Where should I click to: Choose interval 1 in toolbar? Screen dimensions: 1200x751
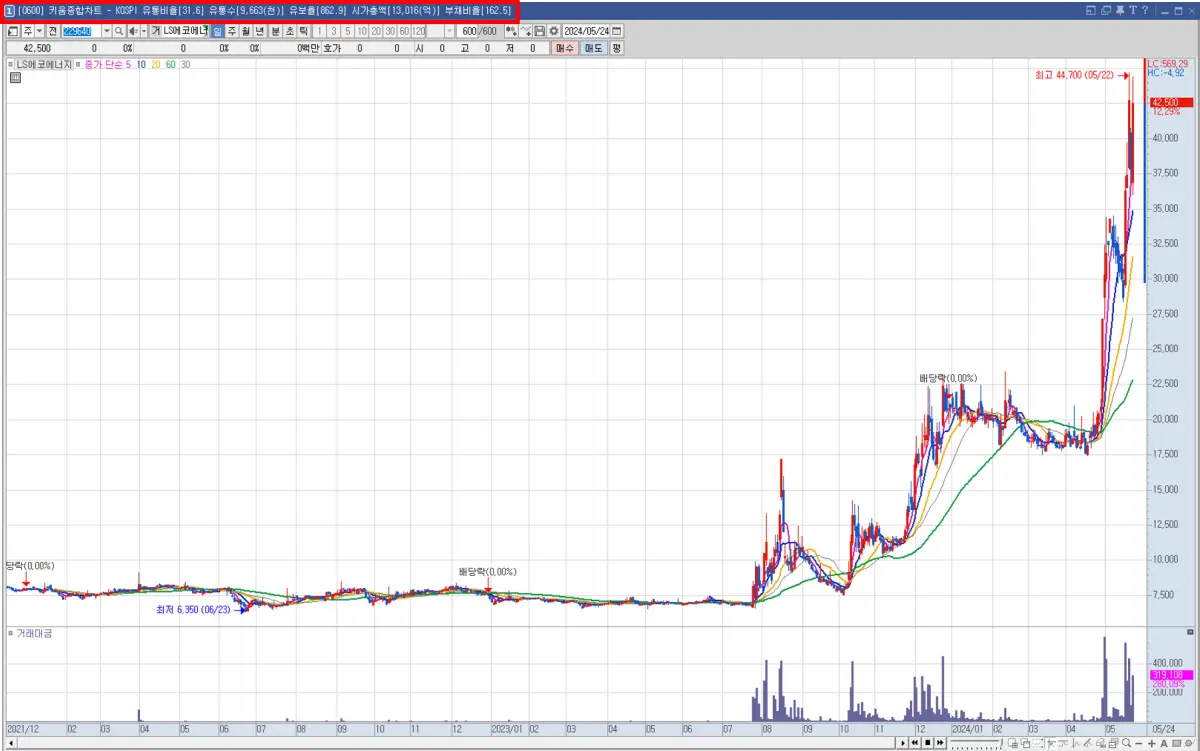pos(319,31)
